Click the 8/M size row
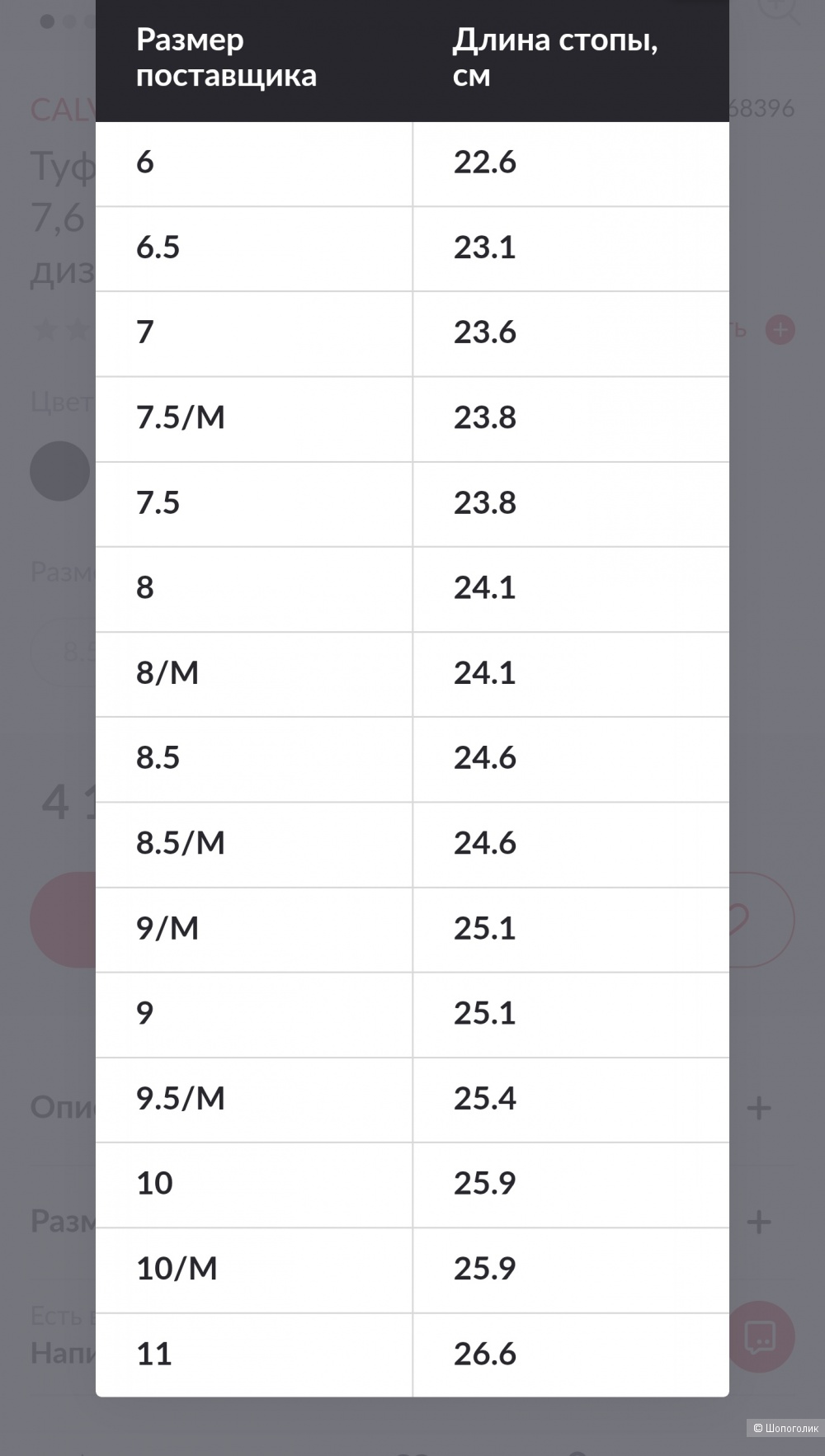Image resolution: width=825 pixels, height=1456 pixels. tap(412, 674)
